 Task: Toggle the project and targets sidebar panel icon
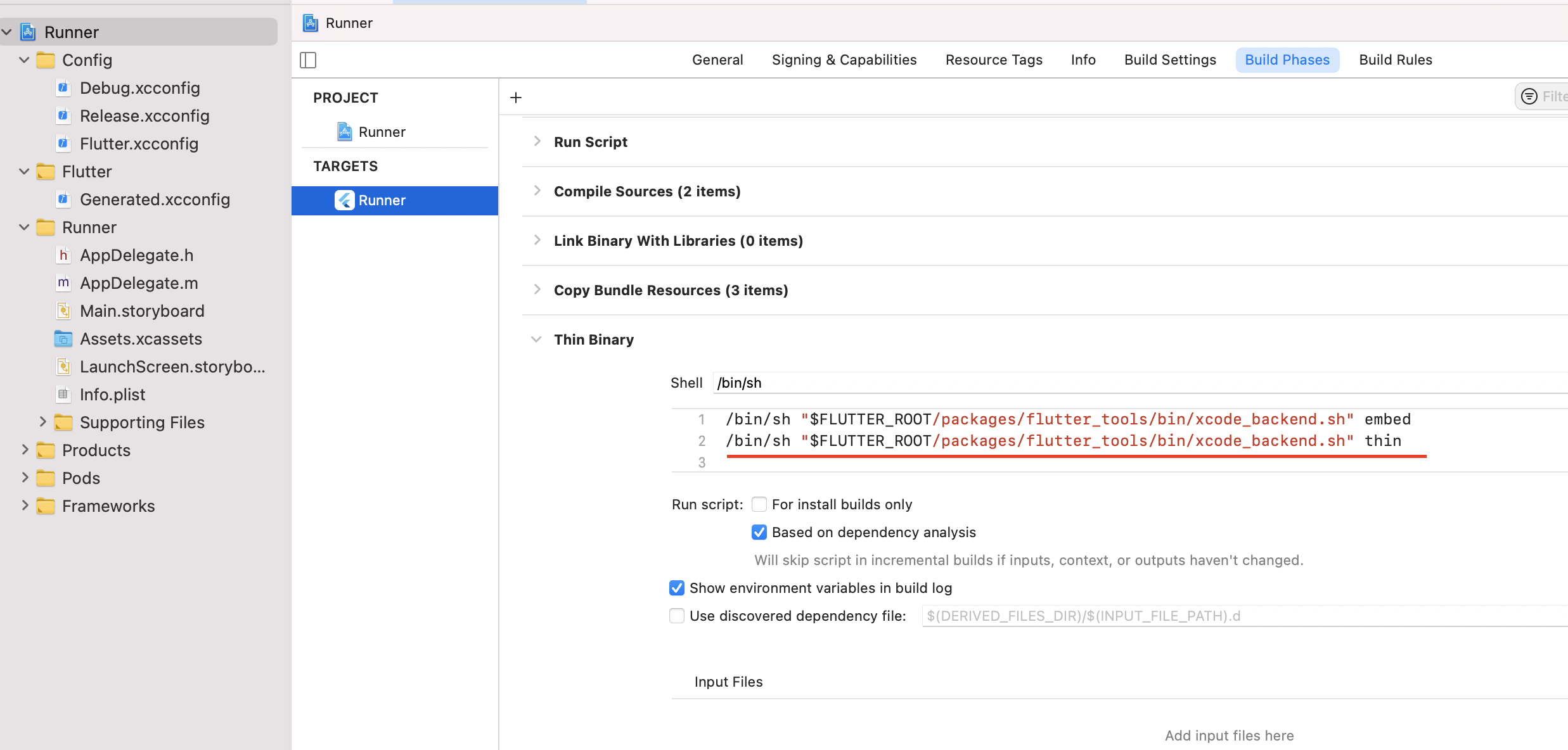(308, 60)
